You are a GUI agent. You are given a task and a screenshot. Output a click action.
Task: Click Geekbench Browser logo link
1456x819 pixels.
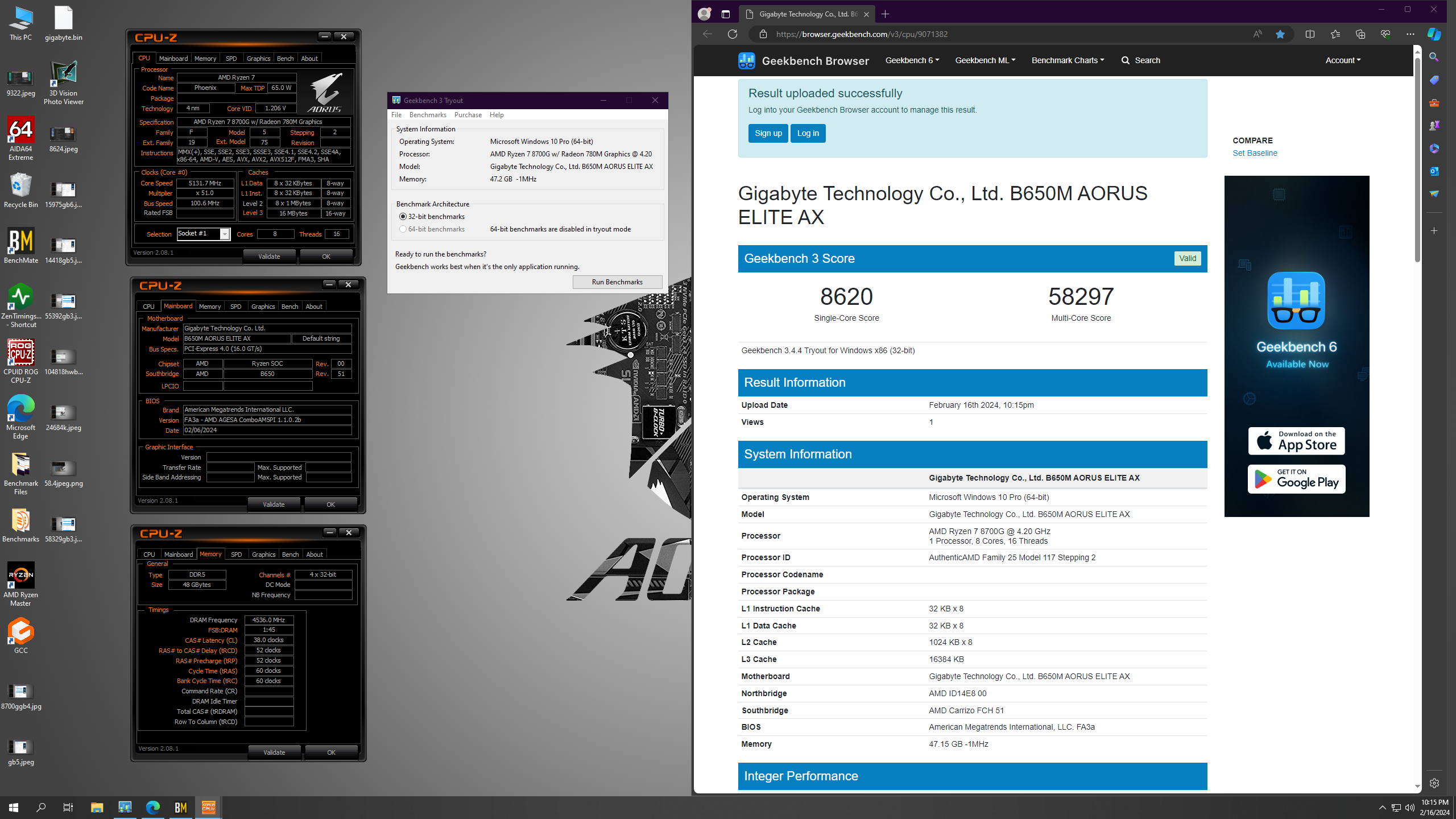coord(803,60)
